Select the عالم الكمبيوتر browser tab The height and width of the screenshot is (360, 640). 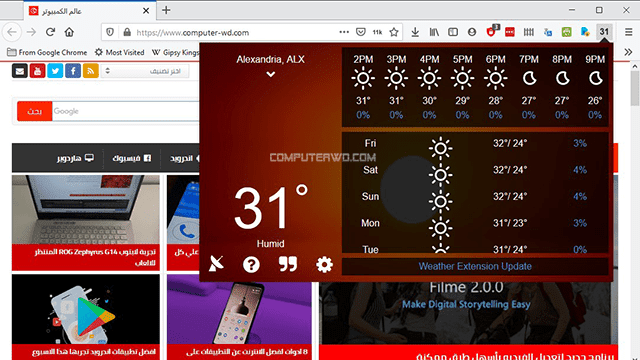pyautogui.click(x=89, y=11)
